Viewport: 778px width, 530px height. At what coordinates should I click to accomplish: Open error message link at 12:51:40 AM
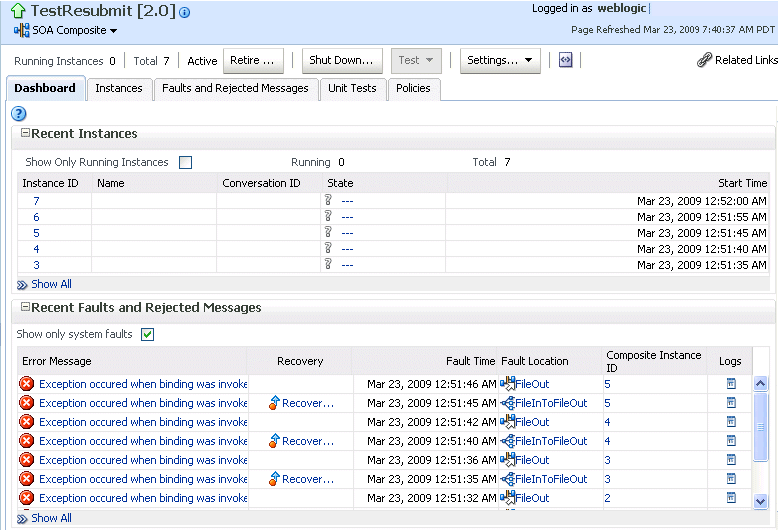[143, 441]
